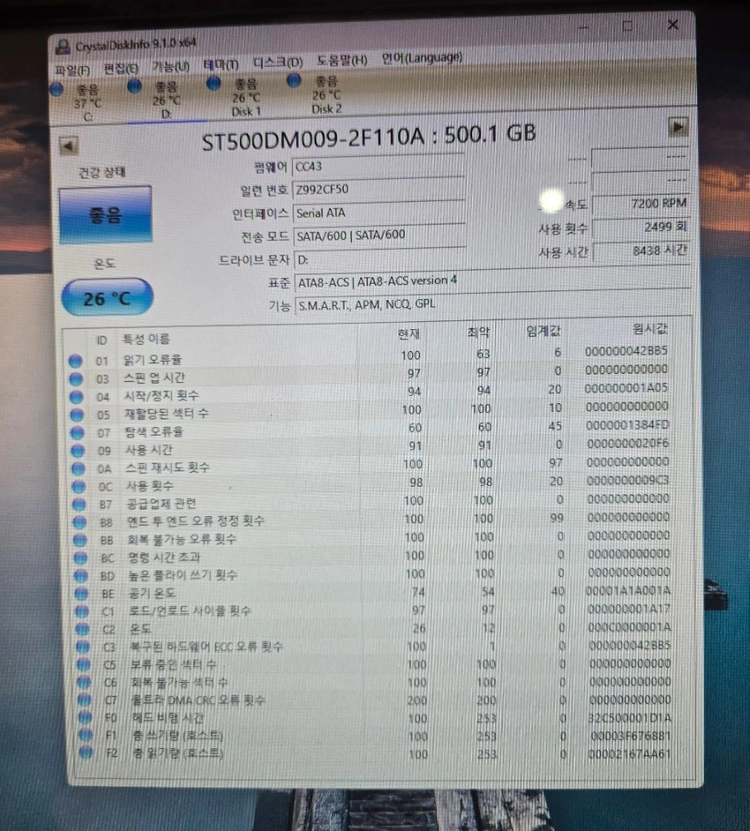Click the drive letter field D:

coord(380,259)
